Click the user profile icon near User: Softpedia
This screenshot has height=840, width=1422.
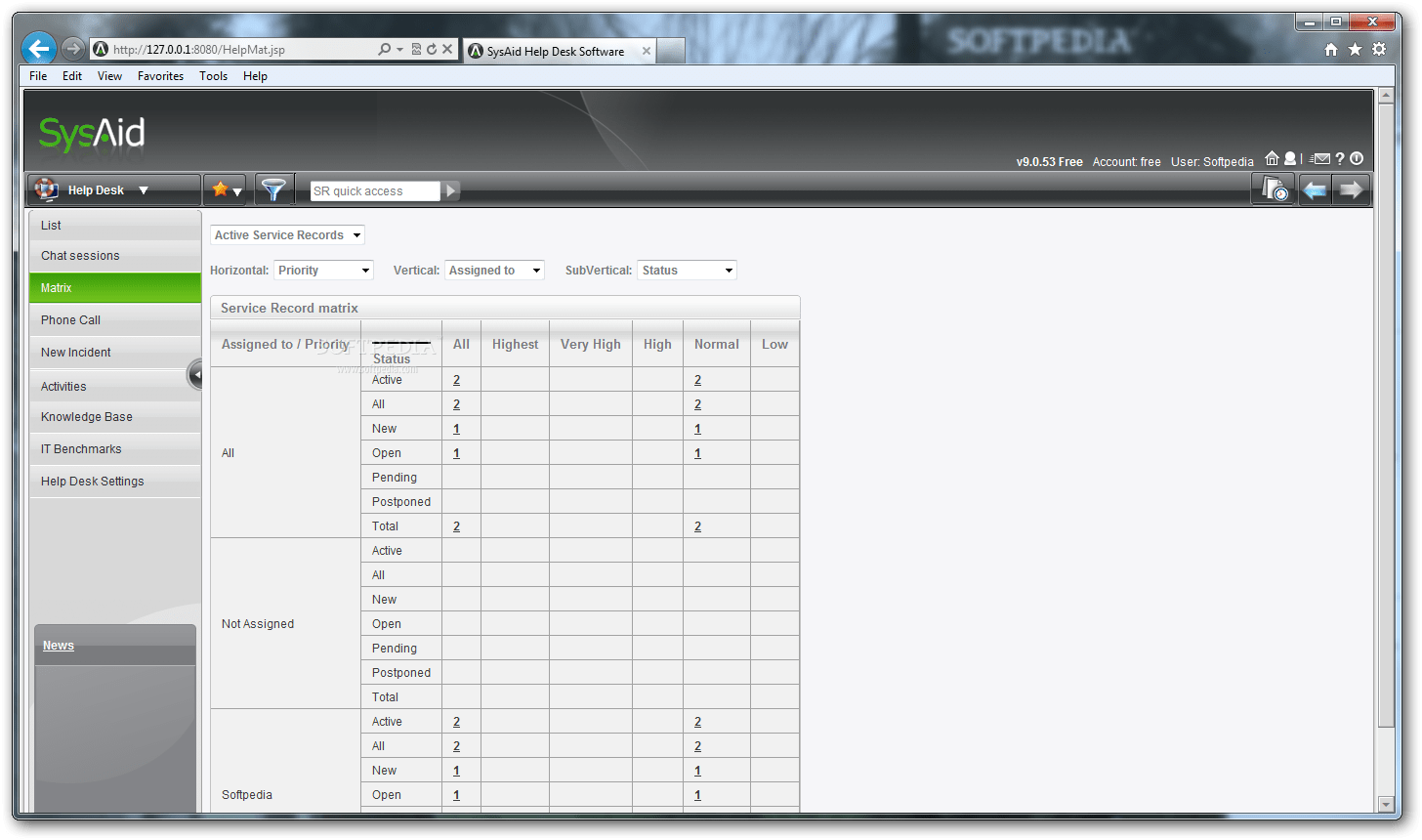coord(1290,157)
